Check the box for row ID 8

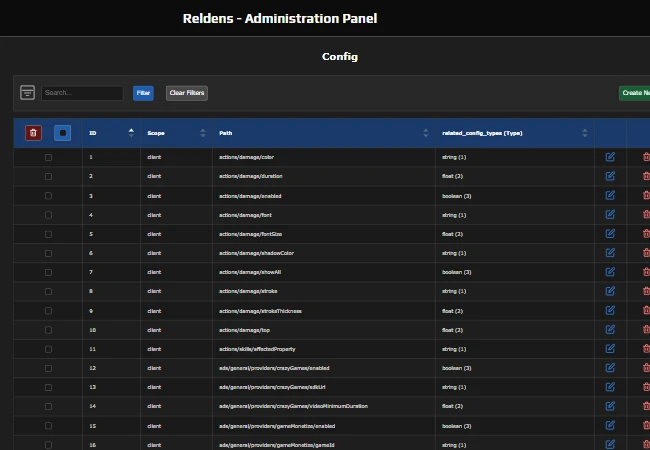(49, 291)
